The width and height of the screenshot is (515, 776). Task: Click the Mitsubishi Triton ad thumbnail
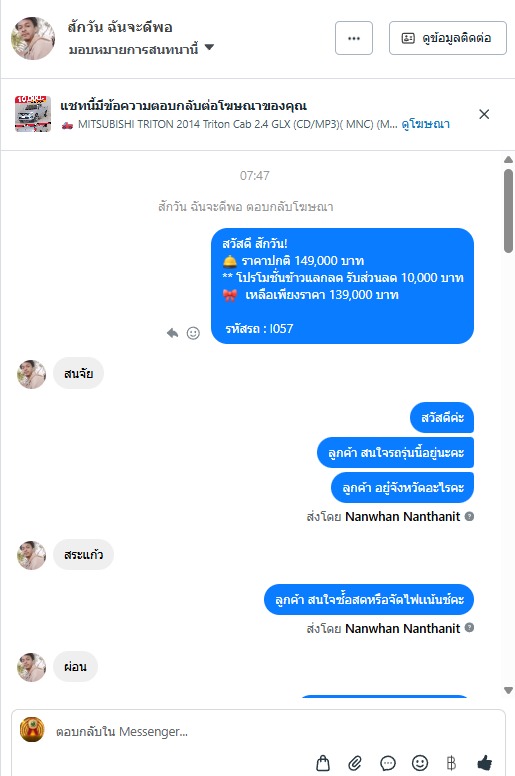click(x=33, y=114)
